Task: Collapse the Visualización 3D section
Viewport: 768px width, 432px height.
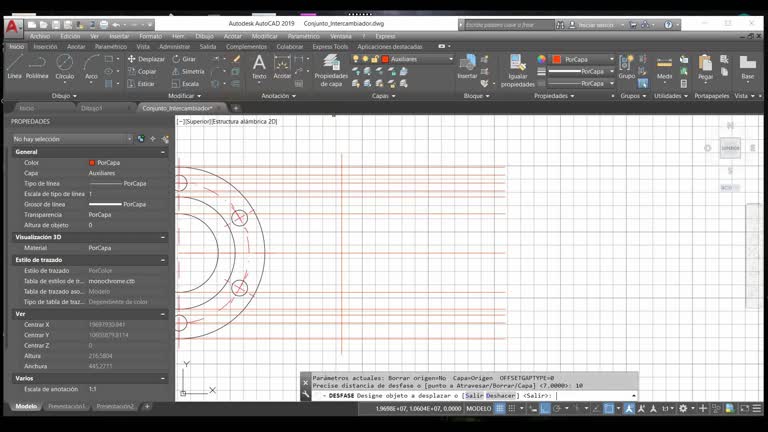Action: point(163,237)
